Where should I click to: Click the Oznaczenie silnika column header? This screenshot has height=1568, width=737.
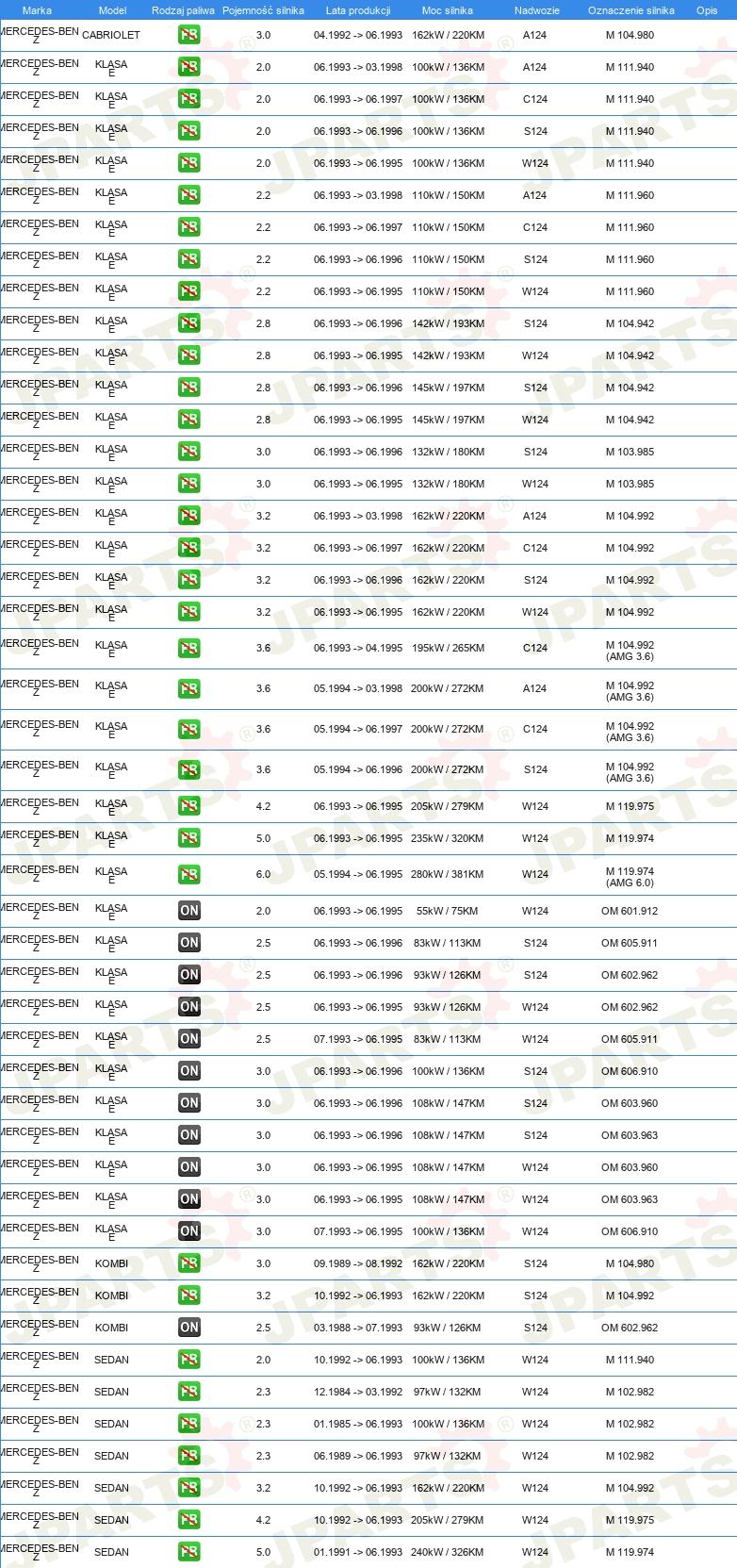click(631, 10)
